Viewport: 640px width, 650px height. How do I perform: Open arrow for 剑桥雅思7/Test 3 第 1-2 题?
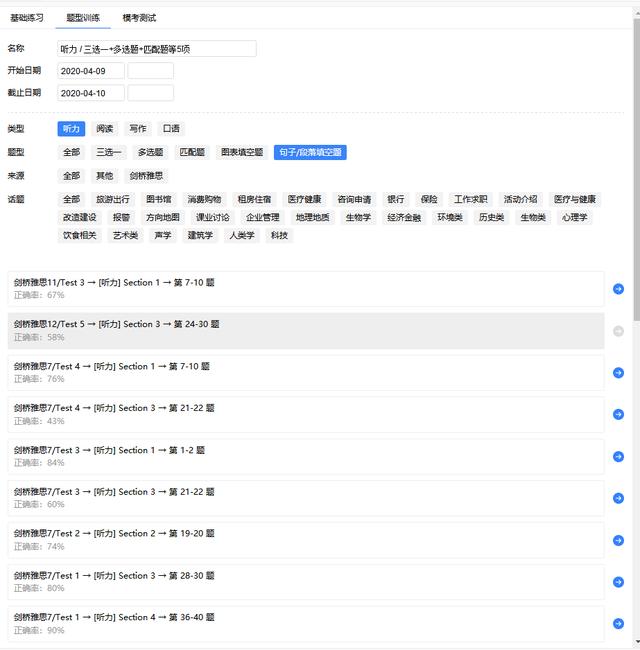(618, 457)
